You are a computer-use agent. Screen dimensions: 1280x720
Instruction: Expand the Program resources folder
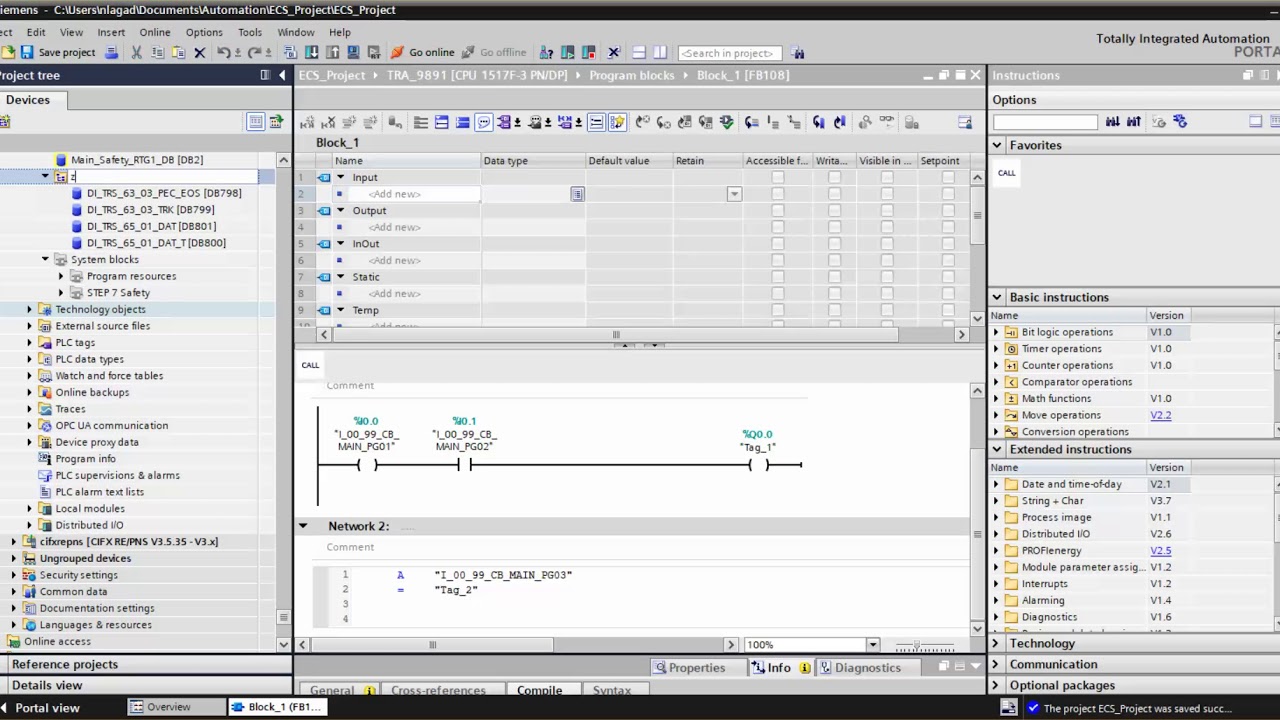(x=61, y=276)
